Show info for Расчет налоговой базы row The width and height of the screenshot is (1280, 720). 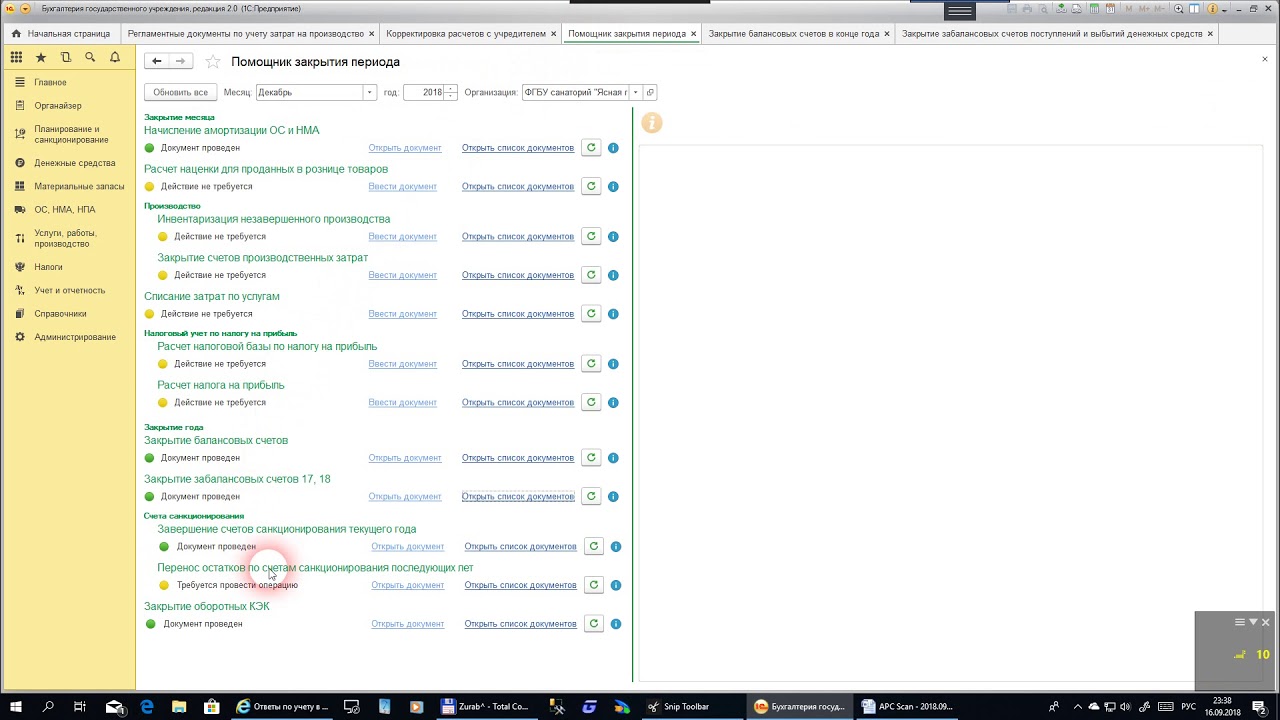[613, 364]
